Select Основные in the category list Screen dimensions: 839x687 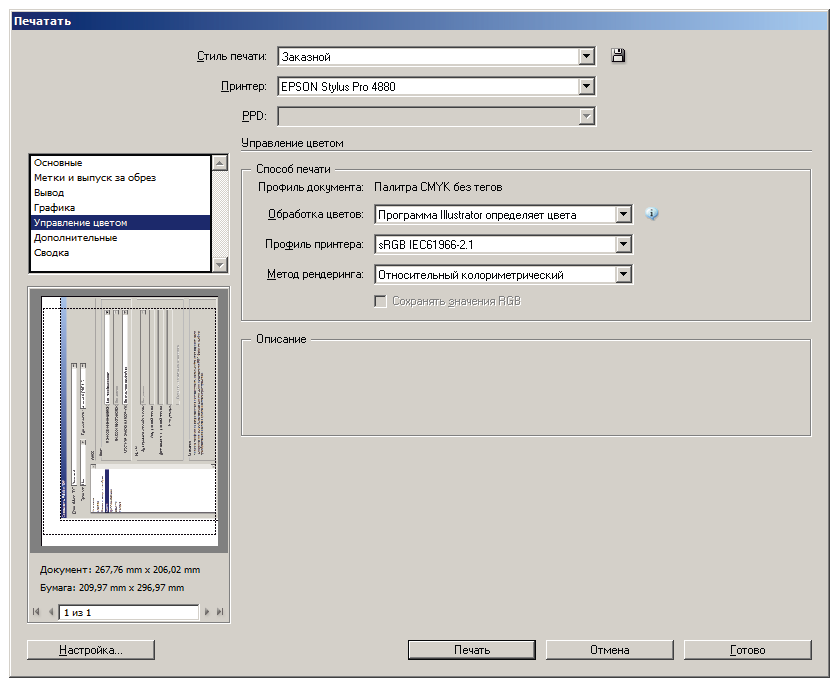(x=58, y=163)
